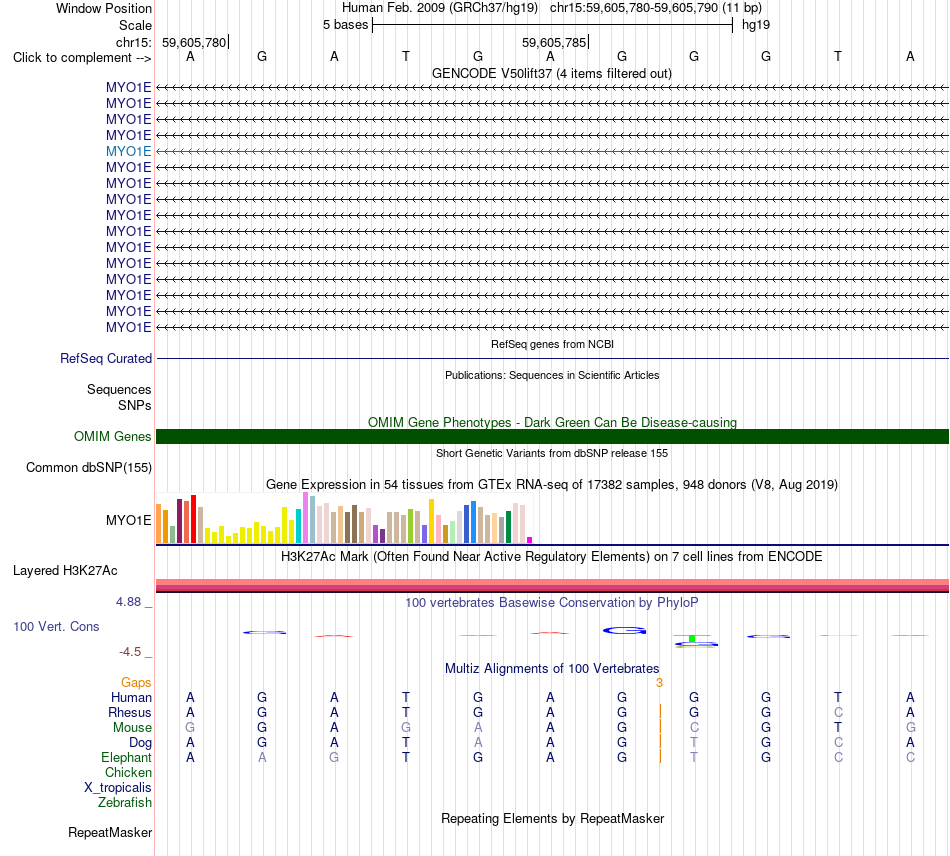Click the 'Chicken' species label
Screen dimensions: 950x856
[x=128, y=773]
